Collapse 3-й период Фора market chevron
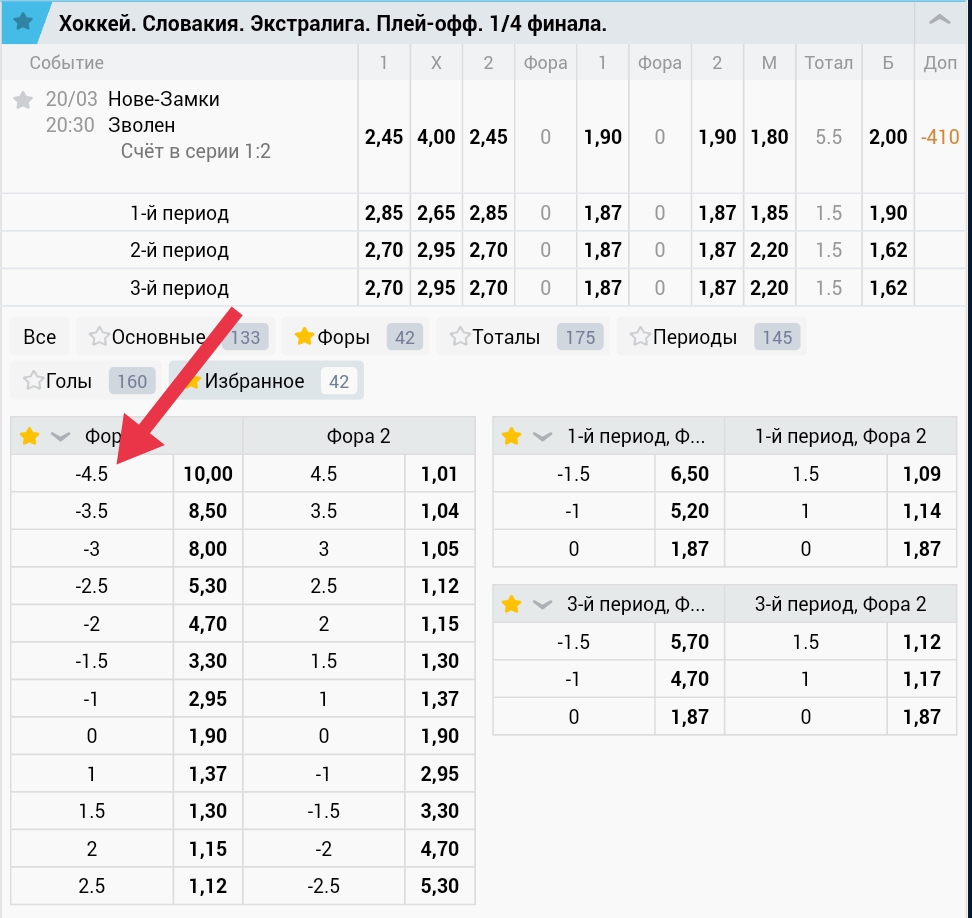972x918 pixels. coord(542,604)
